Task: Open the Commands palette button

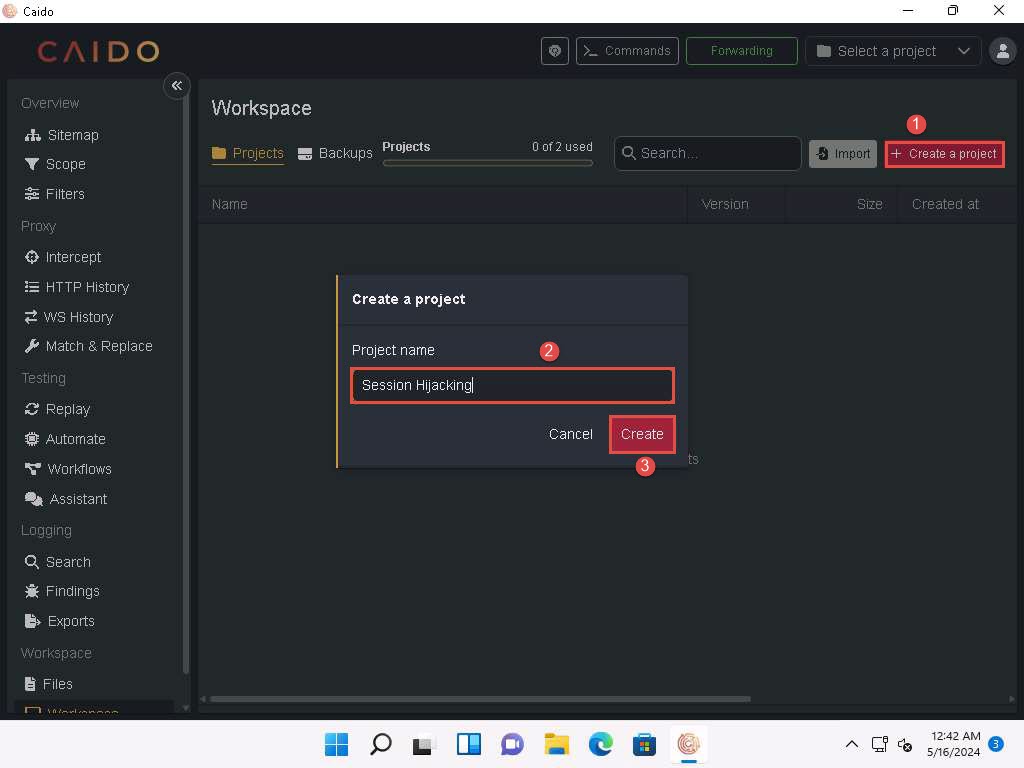Action: click(x=627, y=51)
